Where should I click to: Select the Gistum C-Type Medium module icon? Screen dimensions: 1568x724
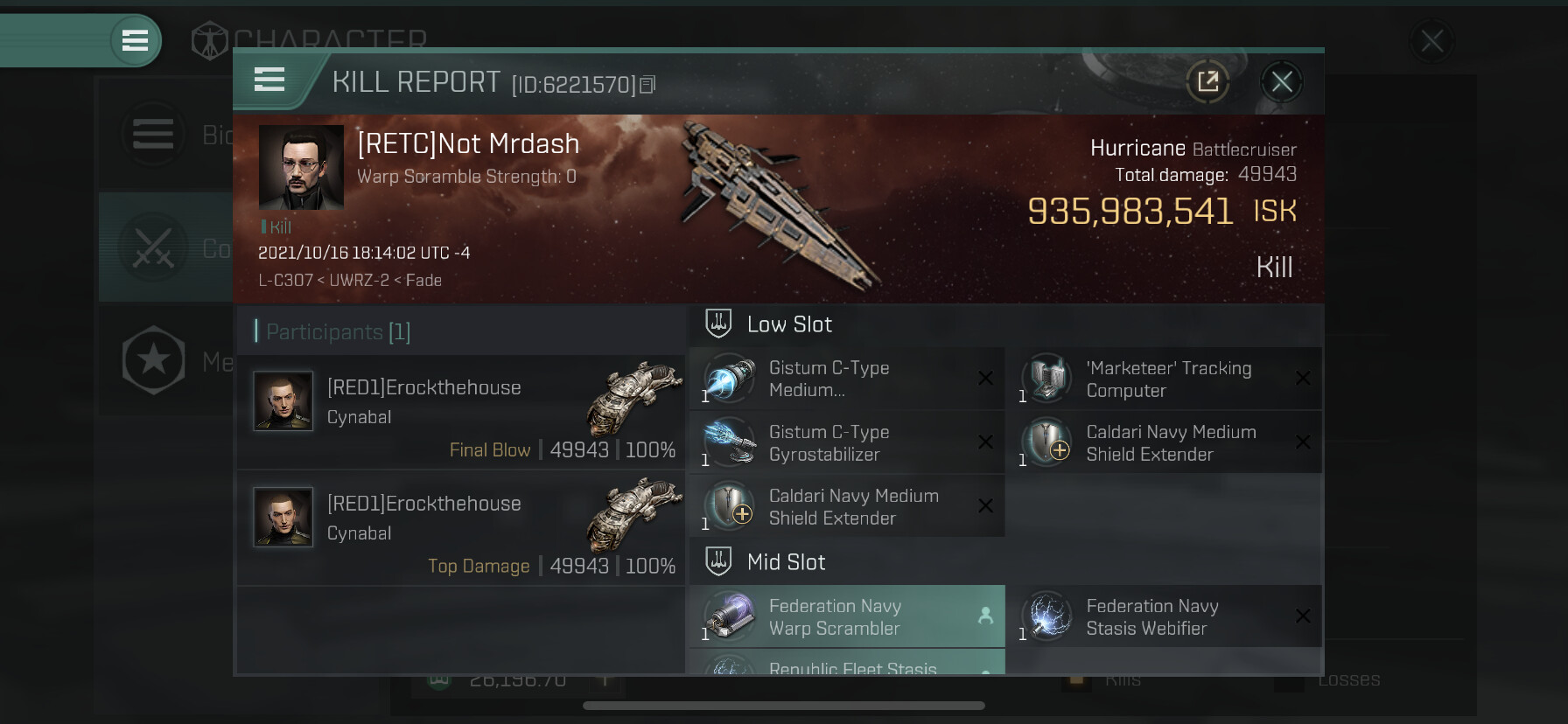[730, 379]
